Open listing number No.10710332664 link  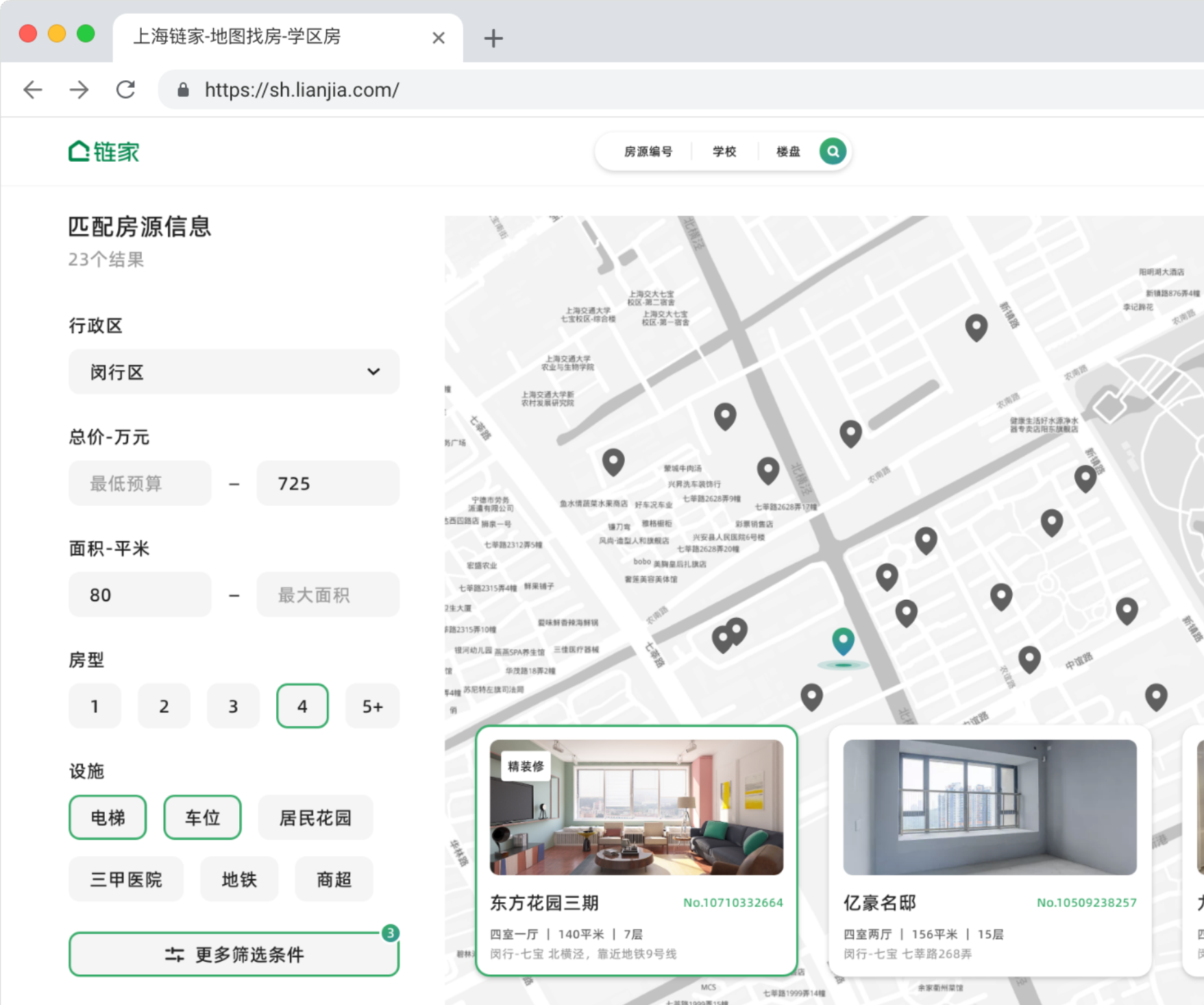733,903
